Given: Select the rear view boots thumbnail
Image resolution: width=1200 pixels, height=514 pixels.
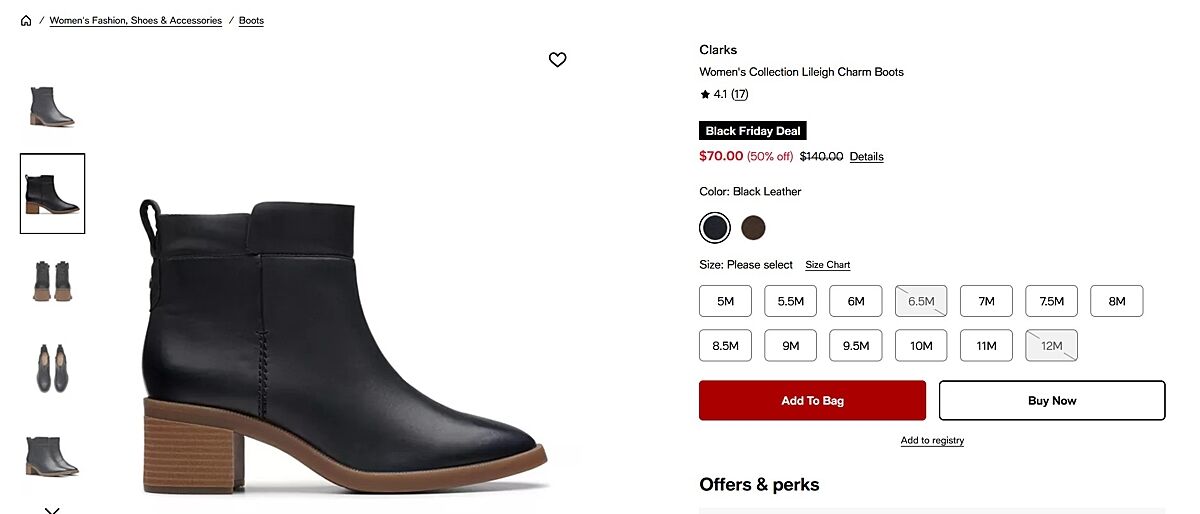Looking at the screenshot, I should click(x=52, y=281).
